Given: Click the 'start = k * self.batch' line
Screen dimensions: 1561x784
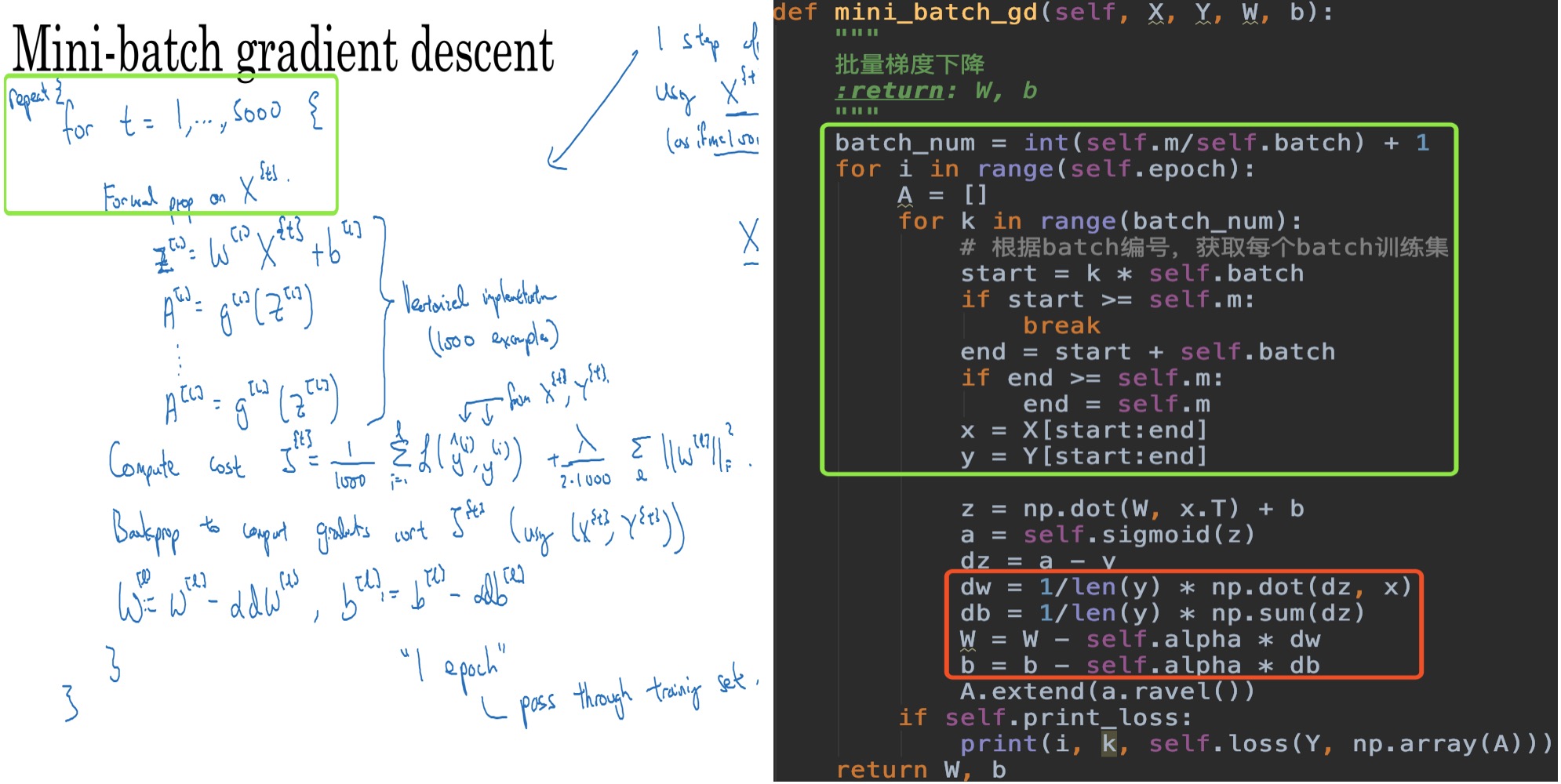Looking at the screenshot, I should point(1132,274).
